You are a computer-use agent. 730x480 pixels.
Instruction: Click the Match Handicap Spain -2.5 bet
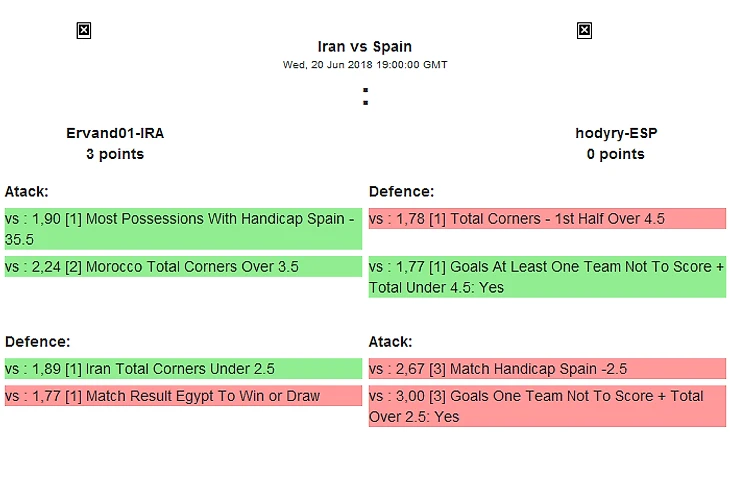pyautogui.click(x=546, y=368)
